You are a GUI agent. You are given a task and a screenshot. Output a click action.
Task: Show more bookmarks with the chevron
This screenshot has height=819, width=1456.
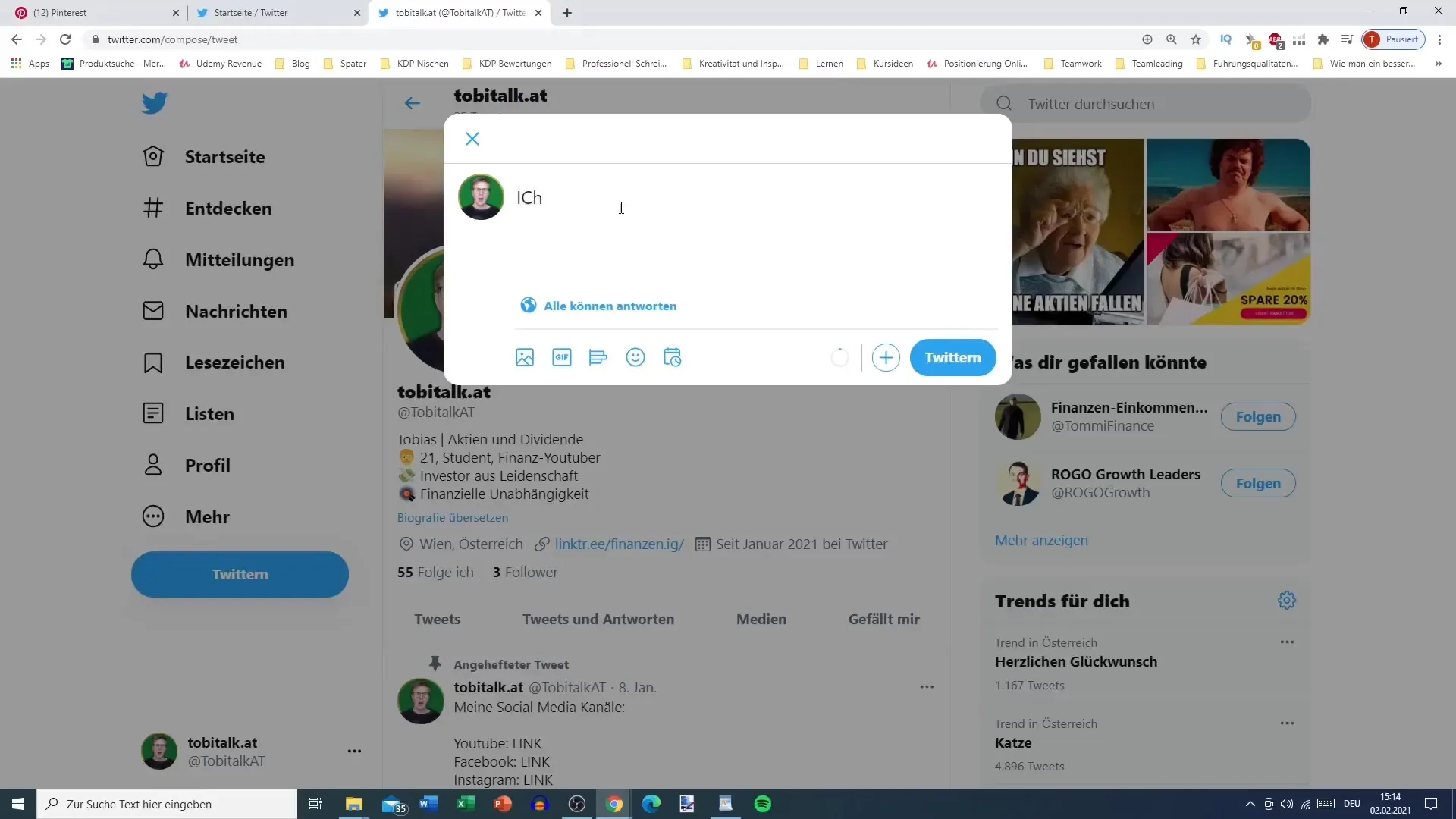coord(1439,64)
